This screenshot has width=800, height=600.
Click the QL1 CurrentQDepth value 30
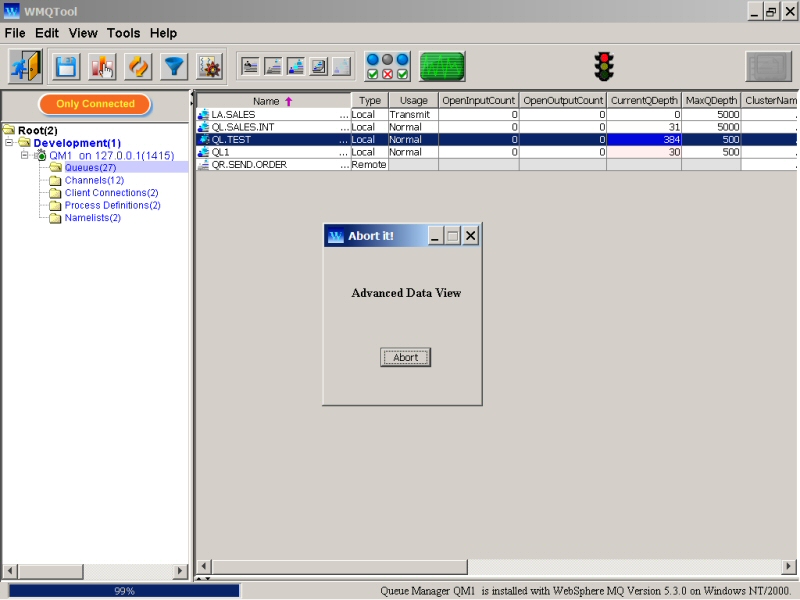pyautogui.click(x=644, y=152)
